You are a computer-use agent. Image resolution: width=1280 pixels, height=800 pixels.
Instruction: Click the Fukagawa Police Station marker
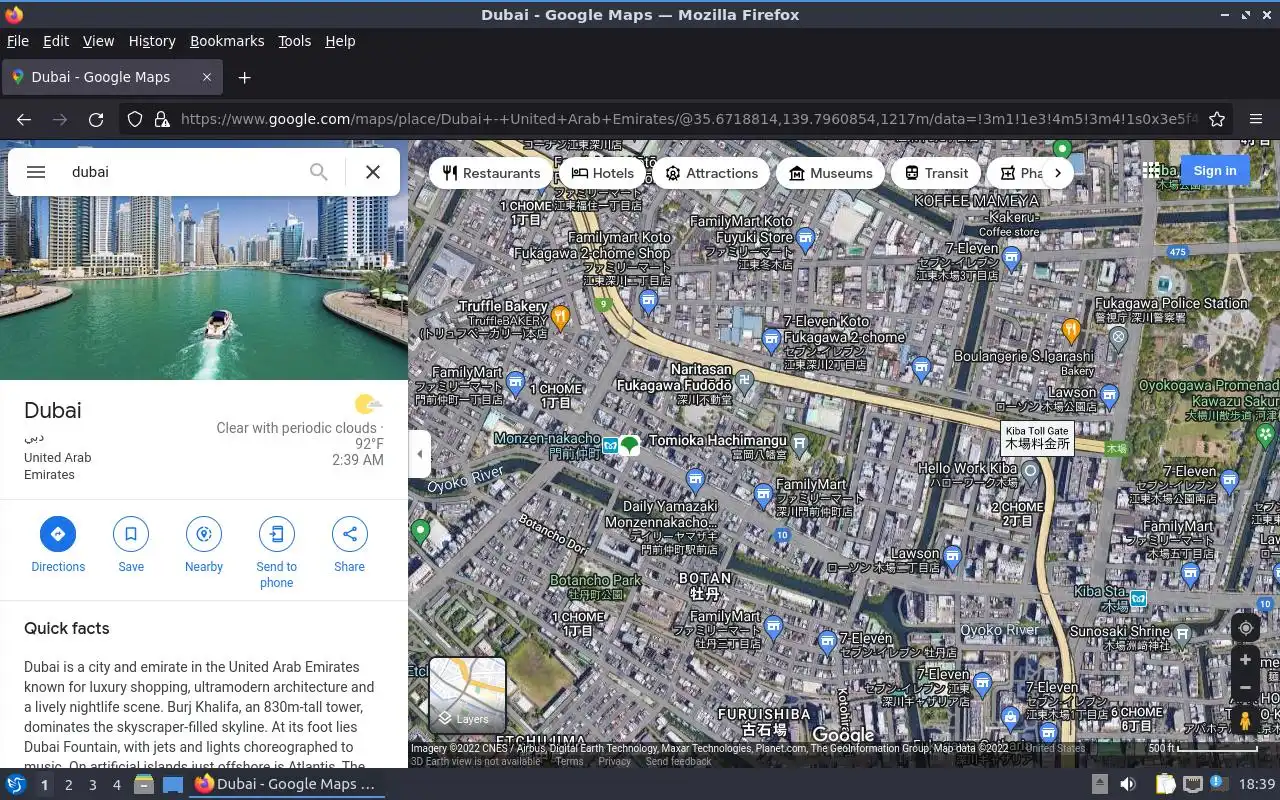point(1119,339)
